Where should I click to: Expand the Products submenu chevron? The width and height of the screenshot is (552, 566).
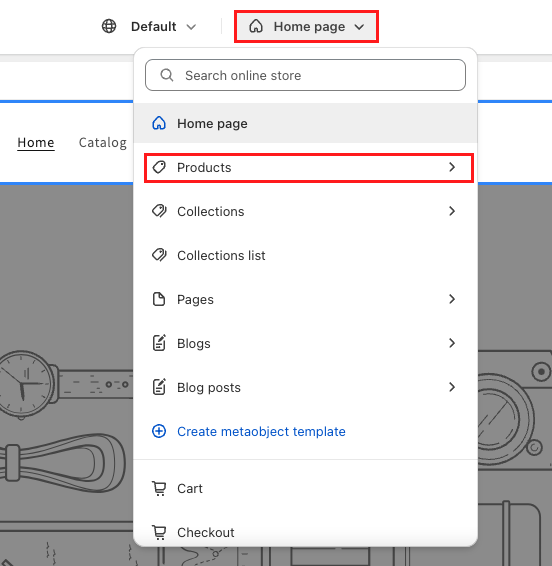click(452, 167)
